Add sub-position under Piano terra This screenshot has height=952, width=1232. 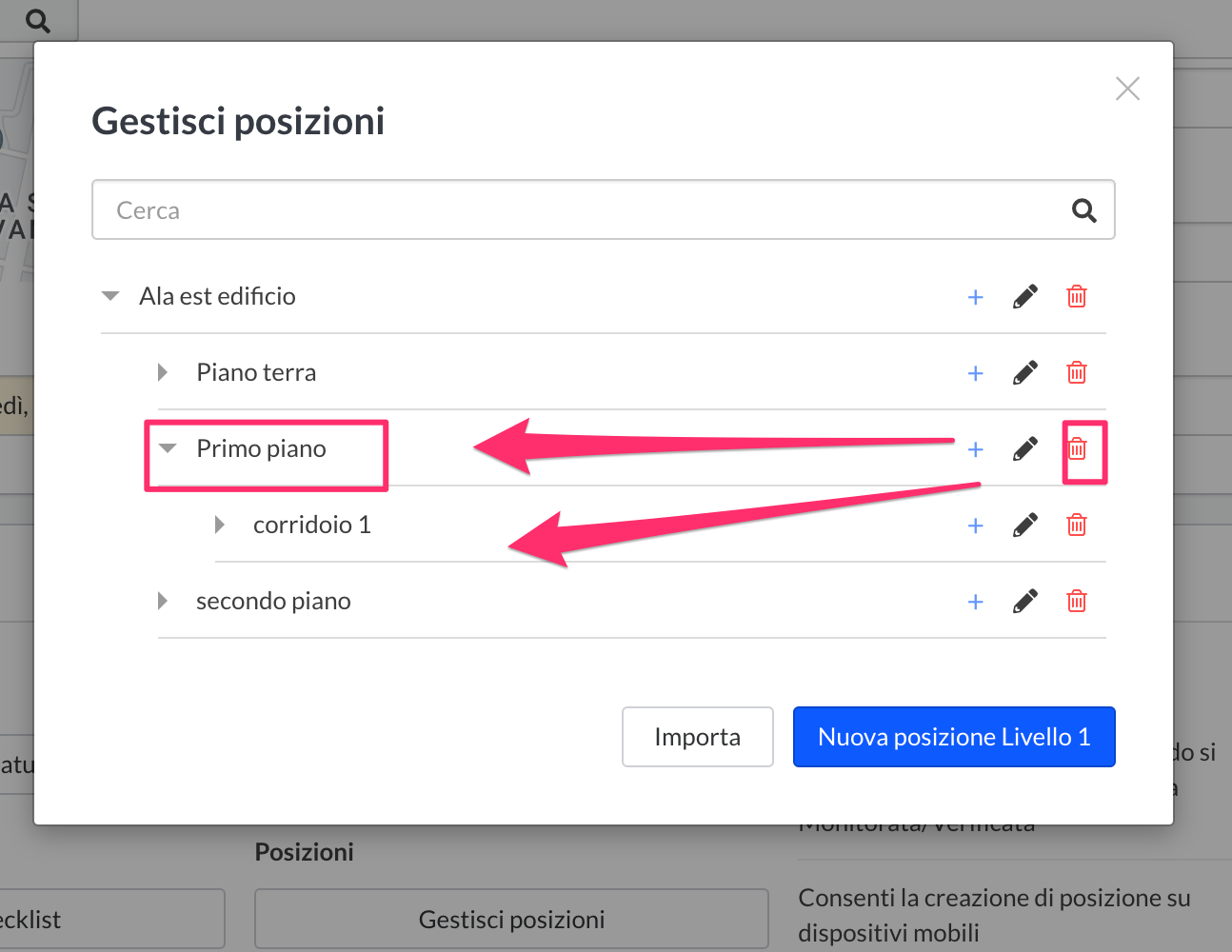coord(975,373)
